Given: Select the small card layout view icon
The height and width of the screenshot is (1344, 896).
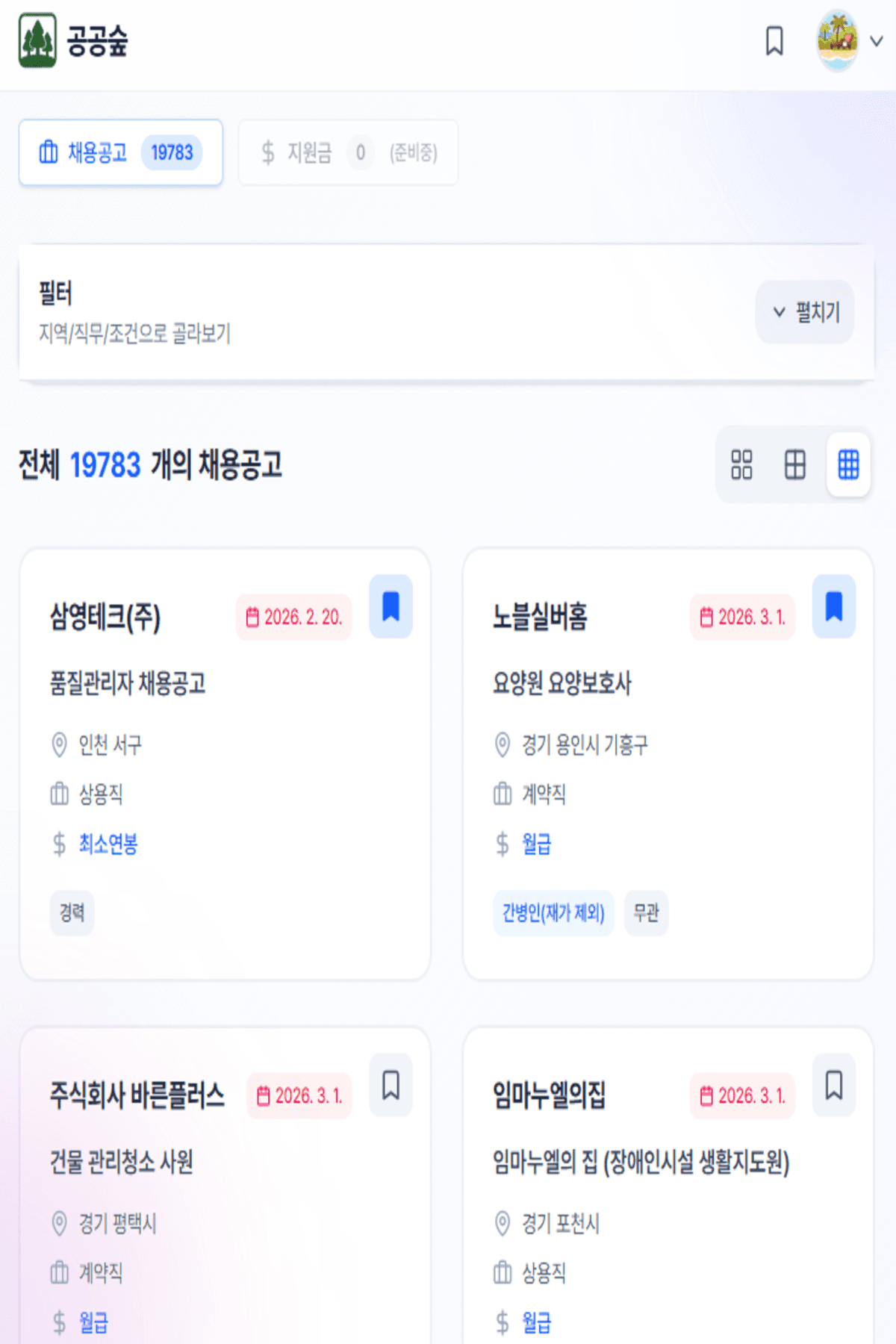Looking at the screenshot, I should click(x=741, y=464).
